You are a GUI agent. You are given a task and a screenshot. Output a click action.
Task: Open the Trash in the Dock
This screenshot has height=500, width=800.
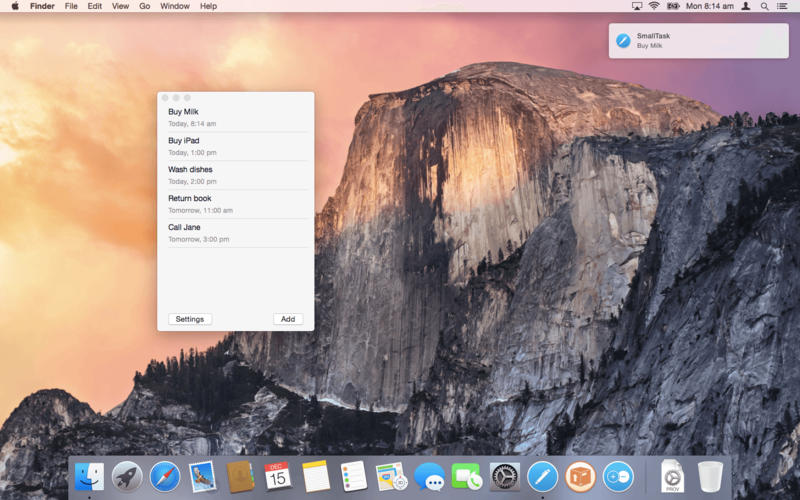(x=710, y=476)
